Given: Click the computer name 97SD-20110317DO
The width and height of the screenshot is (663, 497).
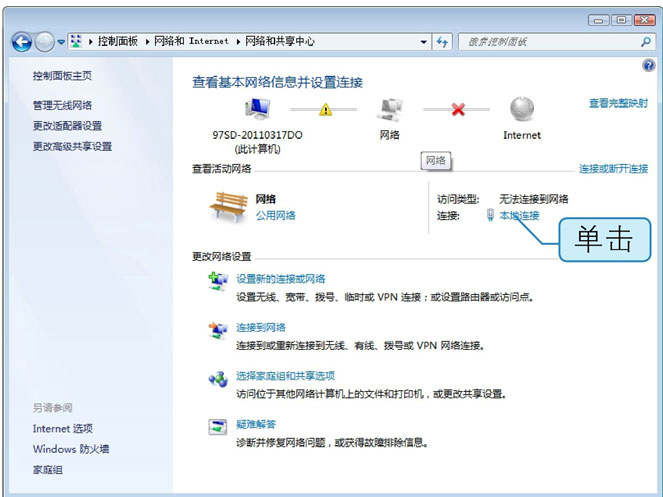Looking at the screenshot, I should [258, 135].
